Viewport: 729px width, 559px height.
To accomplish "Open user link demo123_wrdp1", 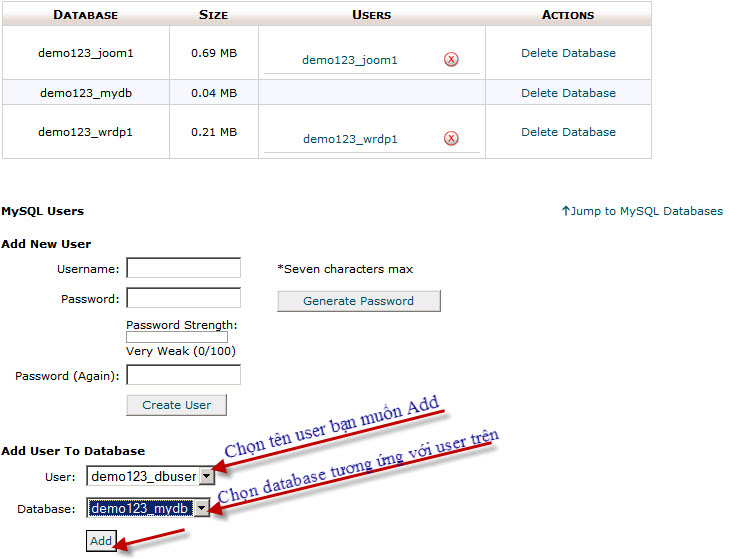I will (x=350, y=139).
